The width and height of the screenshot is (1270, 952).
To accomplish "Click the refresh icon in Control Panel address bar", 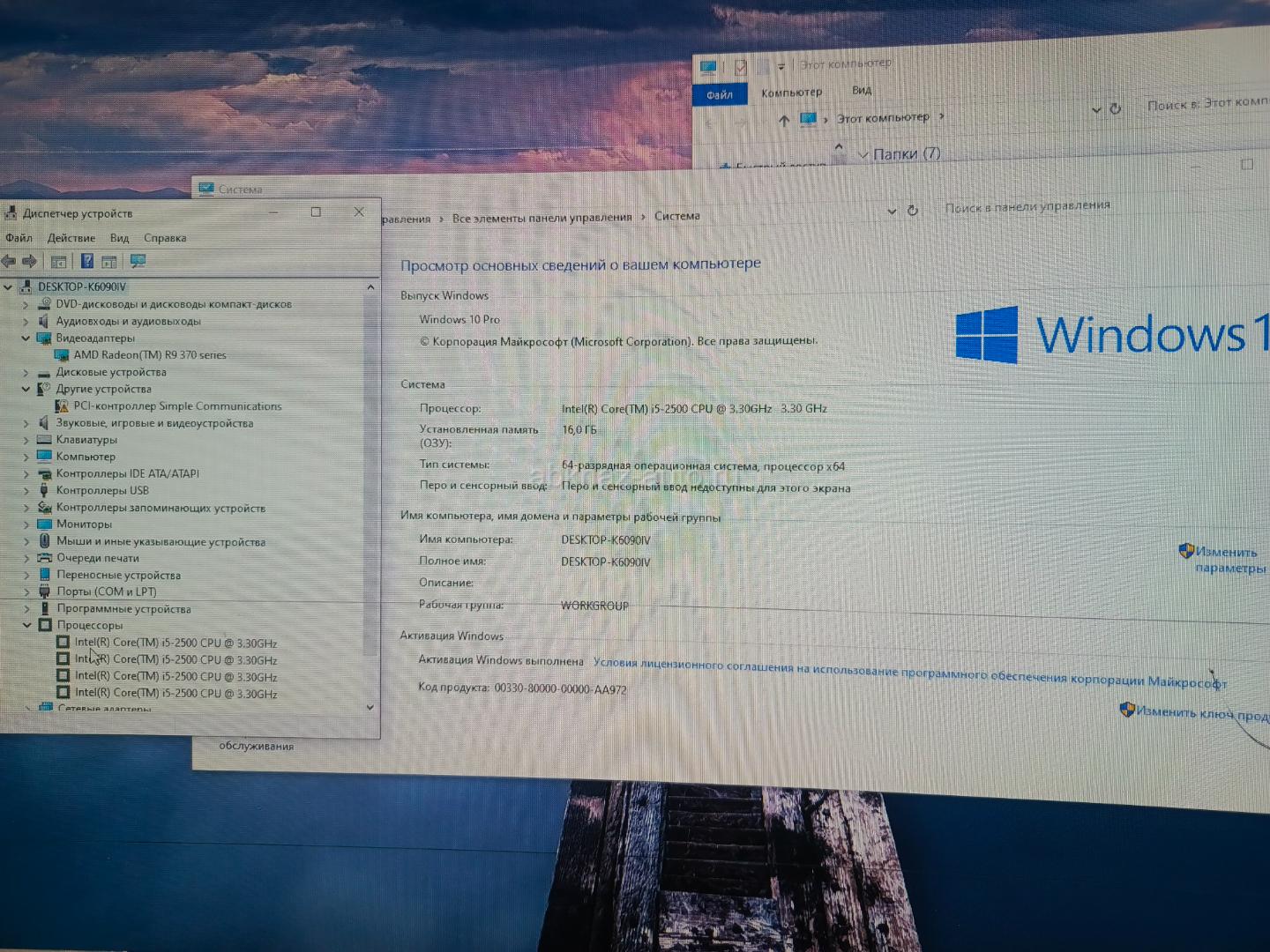I will pos(913,211).
